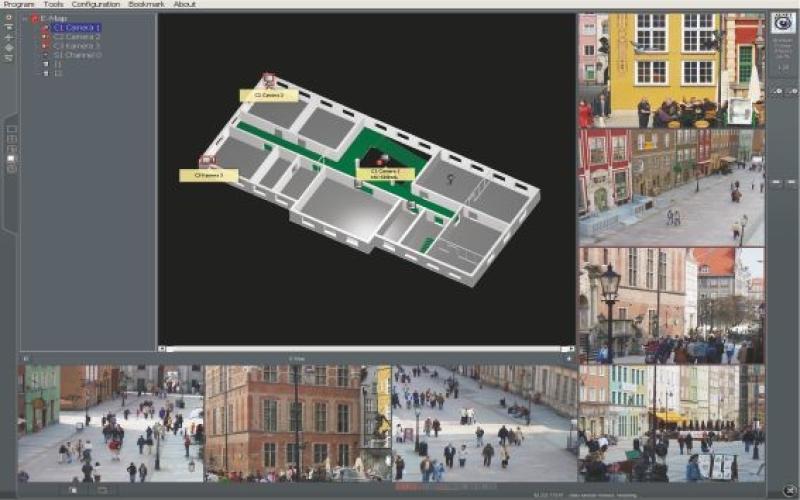This screenshot has height=500, width=800.
Task: Open the Bookmark menu
Action: (146, 4)
